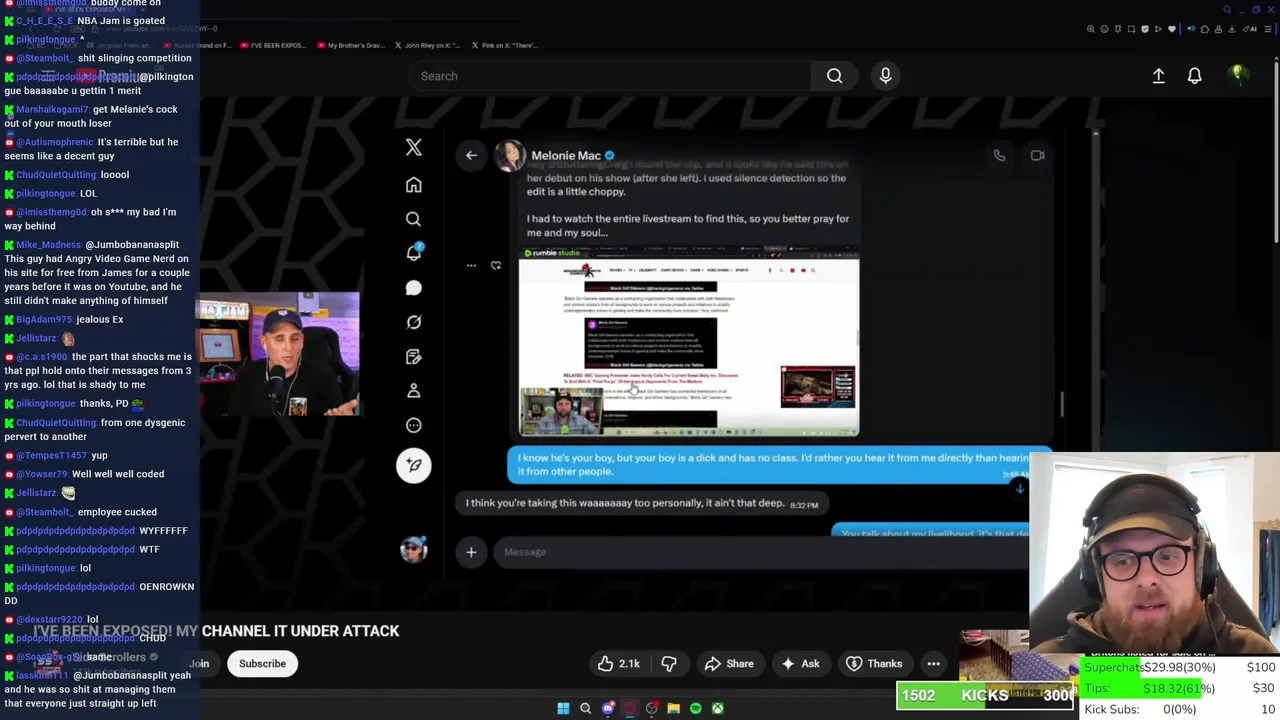Click account avatar at X sidebar bottom
This screenshot has width=1280, height=720.
tap(413, 549)
